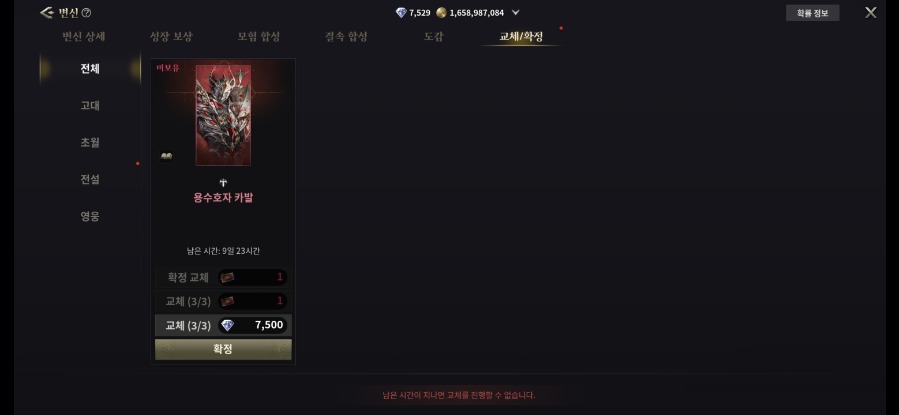
Task: Open 확률 정보 probability info
Action: [x=812, y=13]
